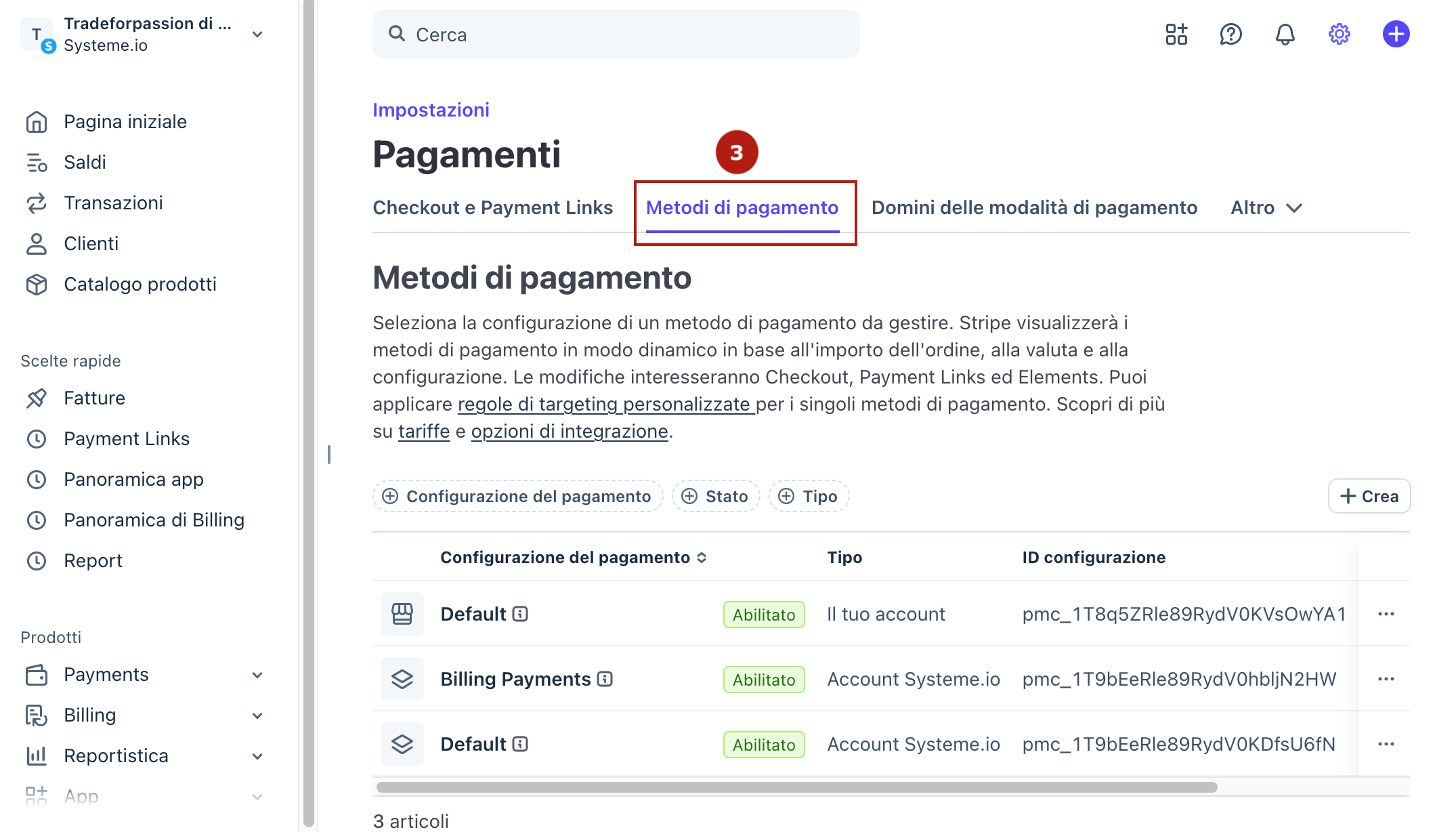Click the ID pmc_1T9bEeRle89RydV0hbljN2HW
The image size is (1456, 832).
pyautogui.click(x=1179, y=680)
